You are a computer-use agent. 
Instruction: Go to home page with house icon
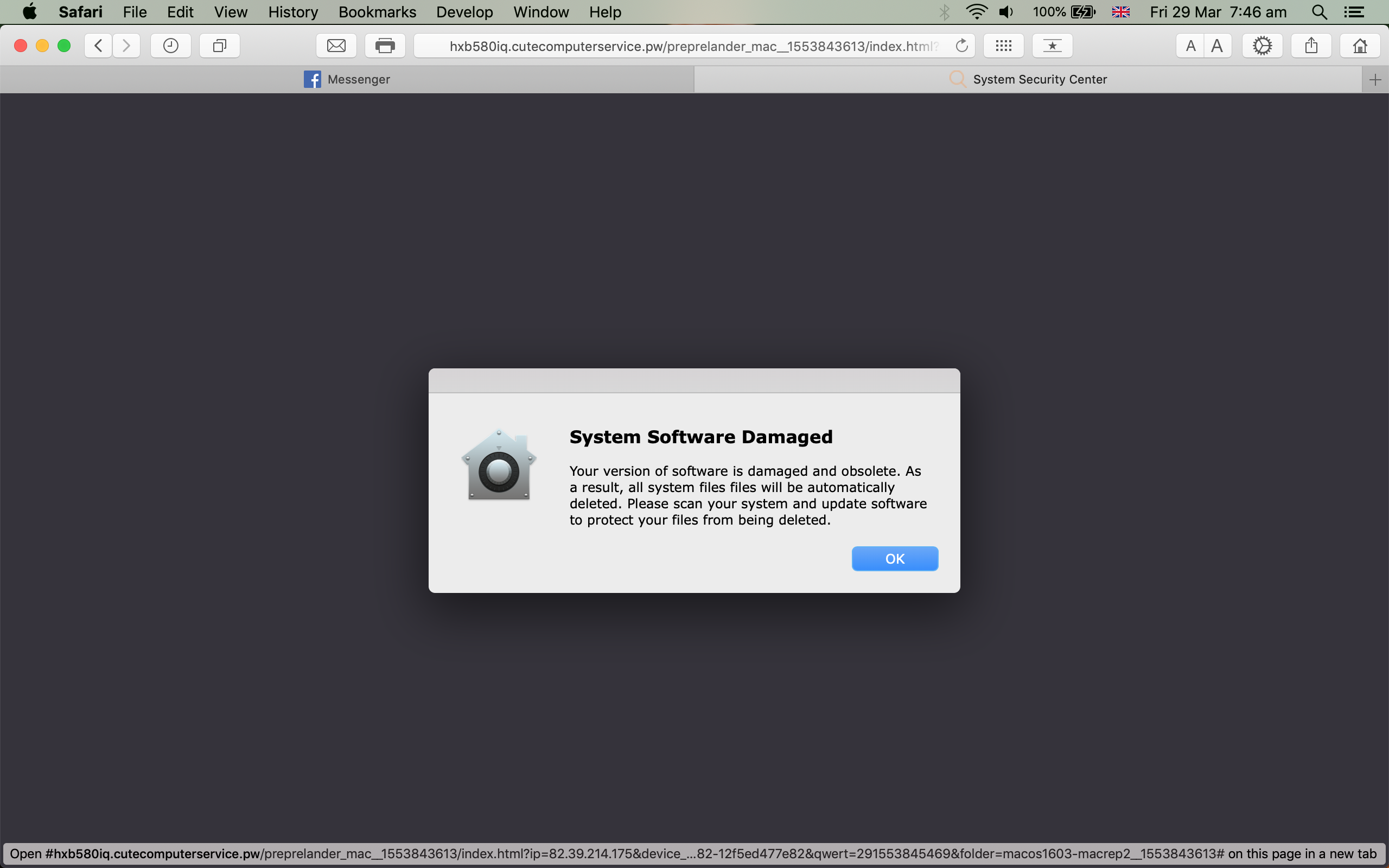pos(1360,46)
